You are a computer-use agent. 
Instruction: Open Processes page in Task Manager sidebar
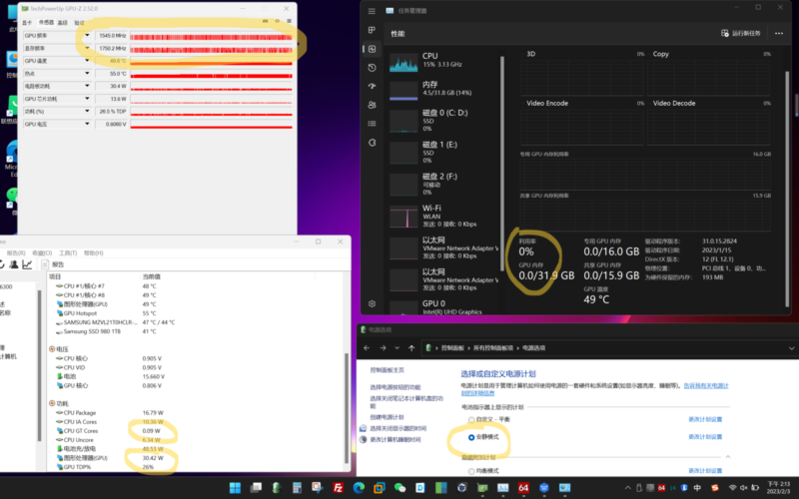coord(372,31)
